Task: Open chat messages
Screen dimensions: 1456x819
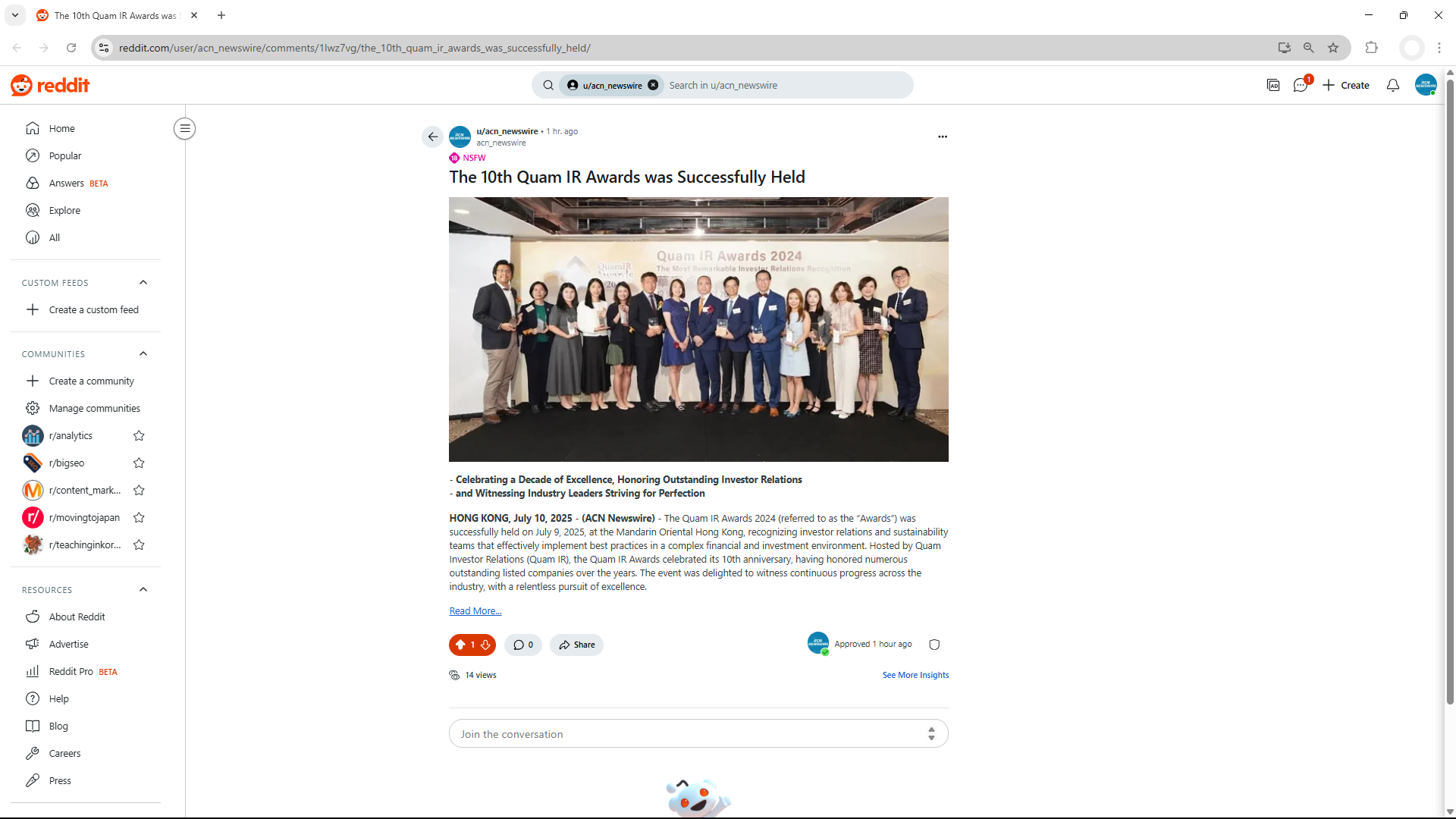Action: pyautogui.click(x=1301, y=85)
